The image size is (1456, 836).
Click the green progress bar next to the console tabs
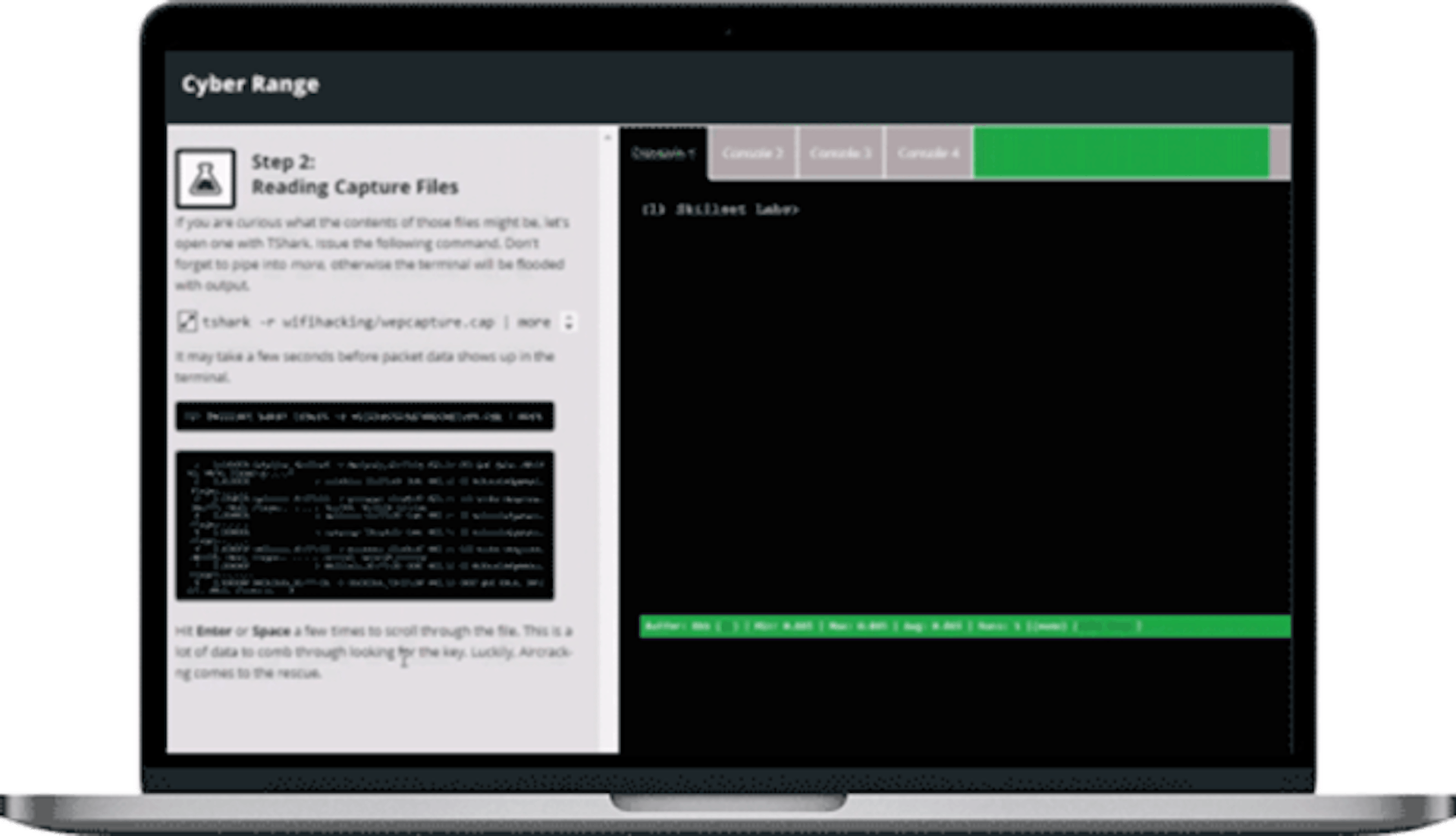[1121, 153]
